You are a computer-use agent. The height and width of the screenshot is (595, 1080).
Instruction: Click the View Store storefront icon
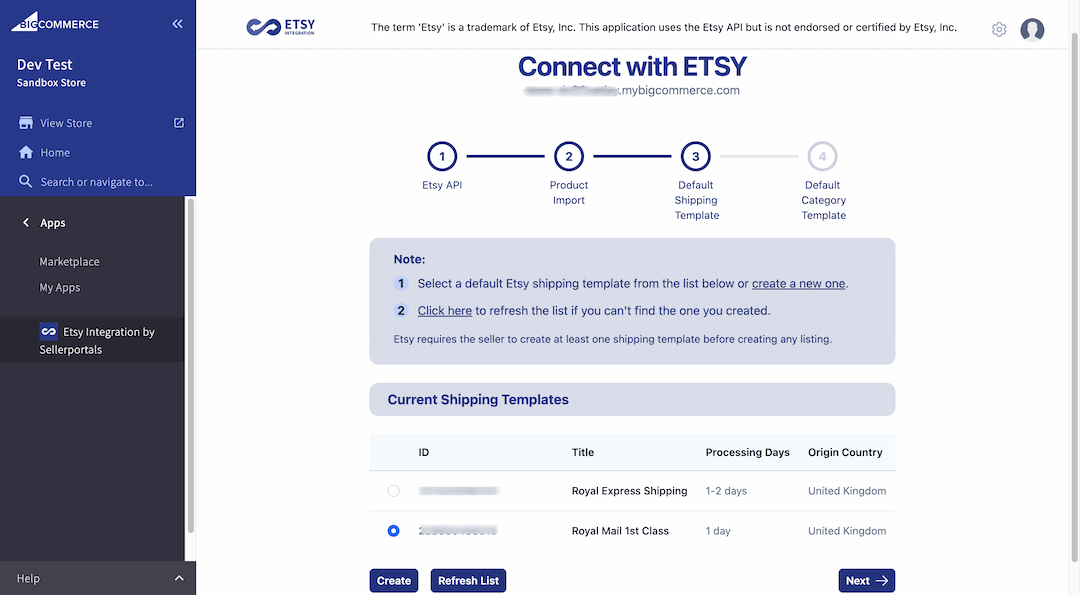[26, 123]
